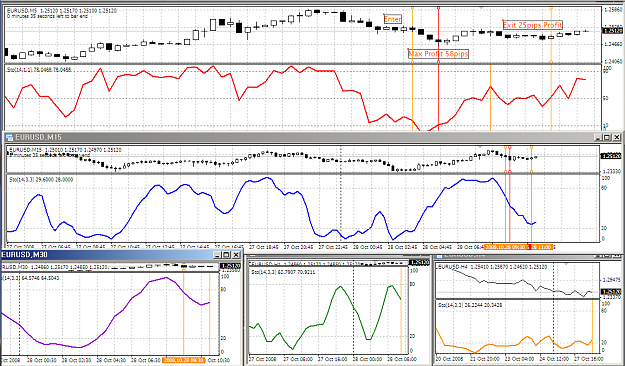Click the "EURUSD,H4 1.25410" chart header text
This screenshot has width=625, height=366.
coord(492,267)
